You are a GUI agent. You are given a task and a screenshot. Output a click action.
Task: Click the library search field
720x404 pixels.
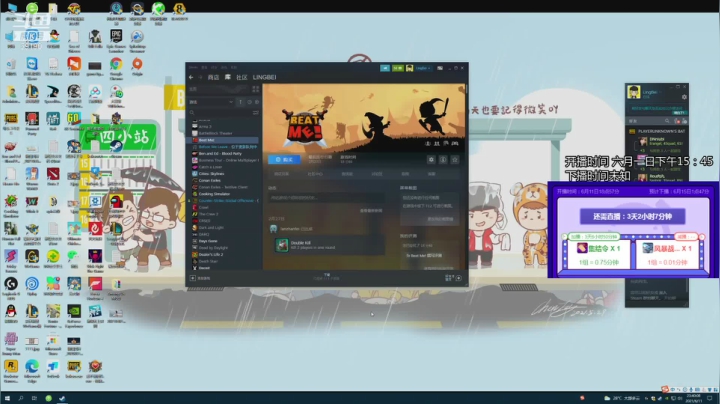[220, 112]
